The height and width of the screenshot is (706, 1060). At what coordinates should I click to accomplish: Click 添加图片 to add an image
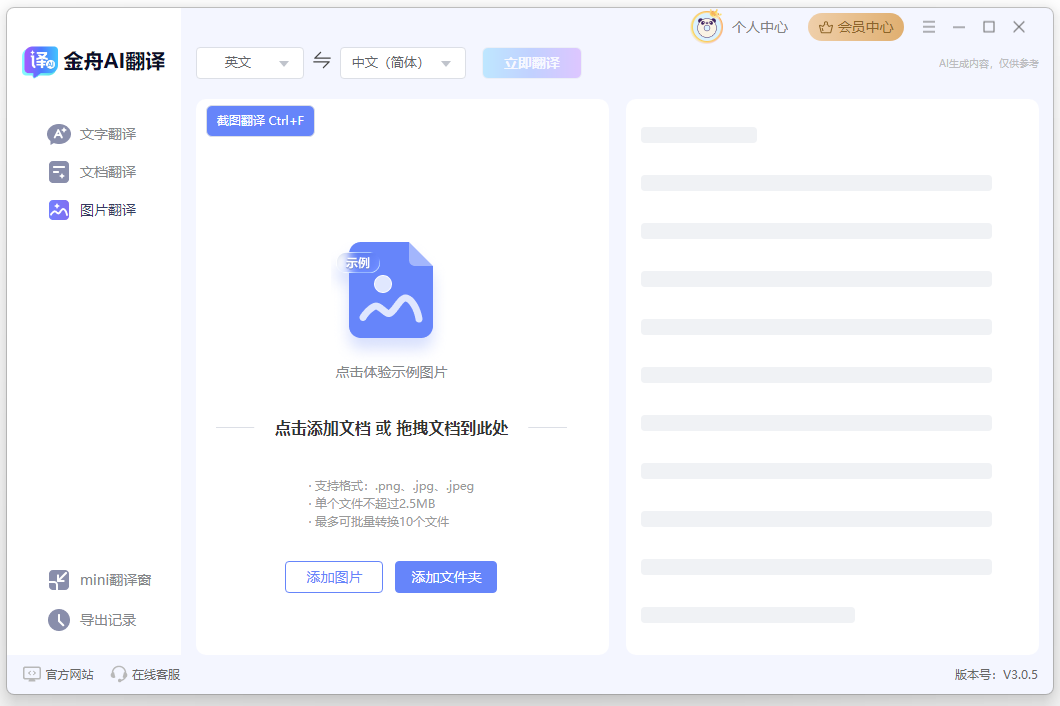pos(333,577)
